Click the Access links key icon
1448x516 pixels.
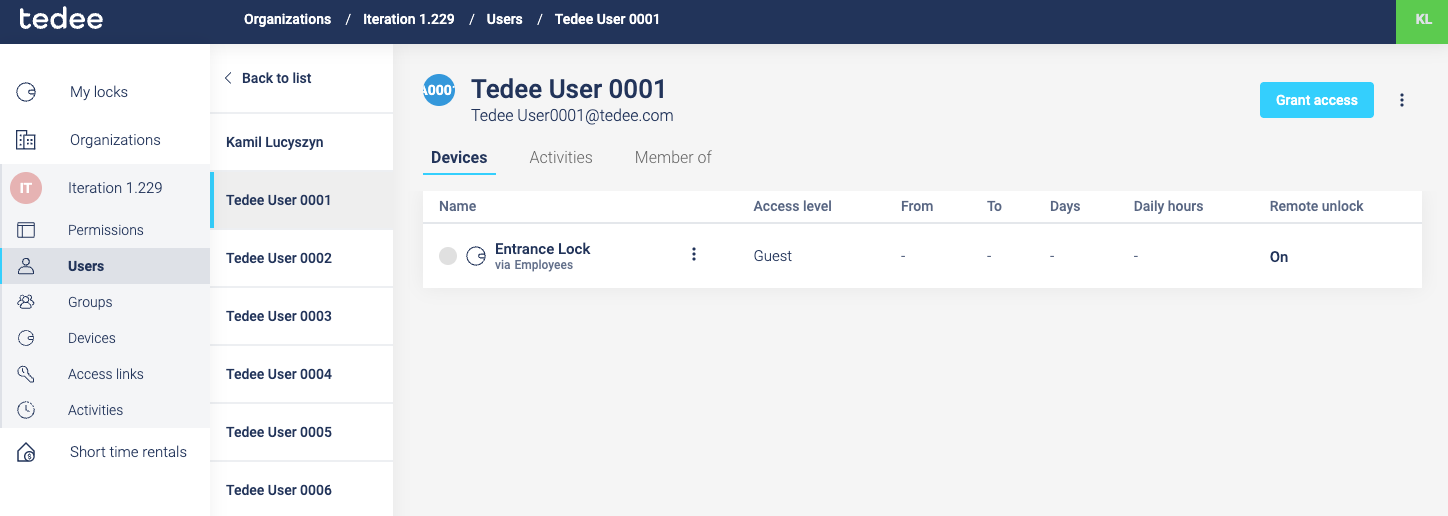[x=26, y=374]
